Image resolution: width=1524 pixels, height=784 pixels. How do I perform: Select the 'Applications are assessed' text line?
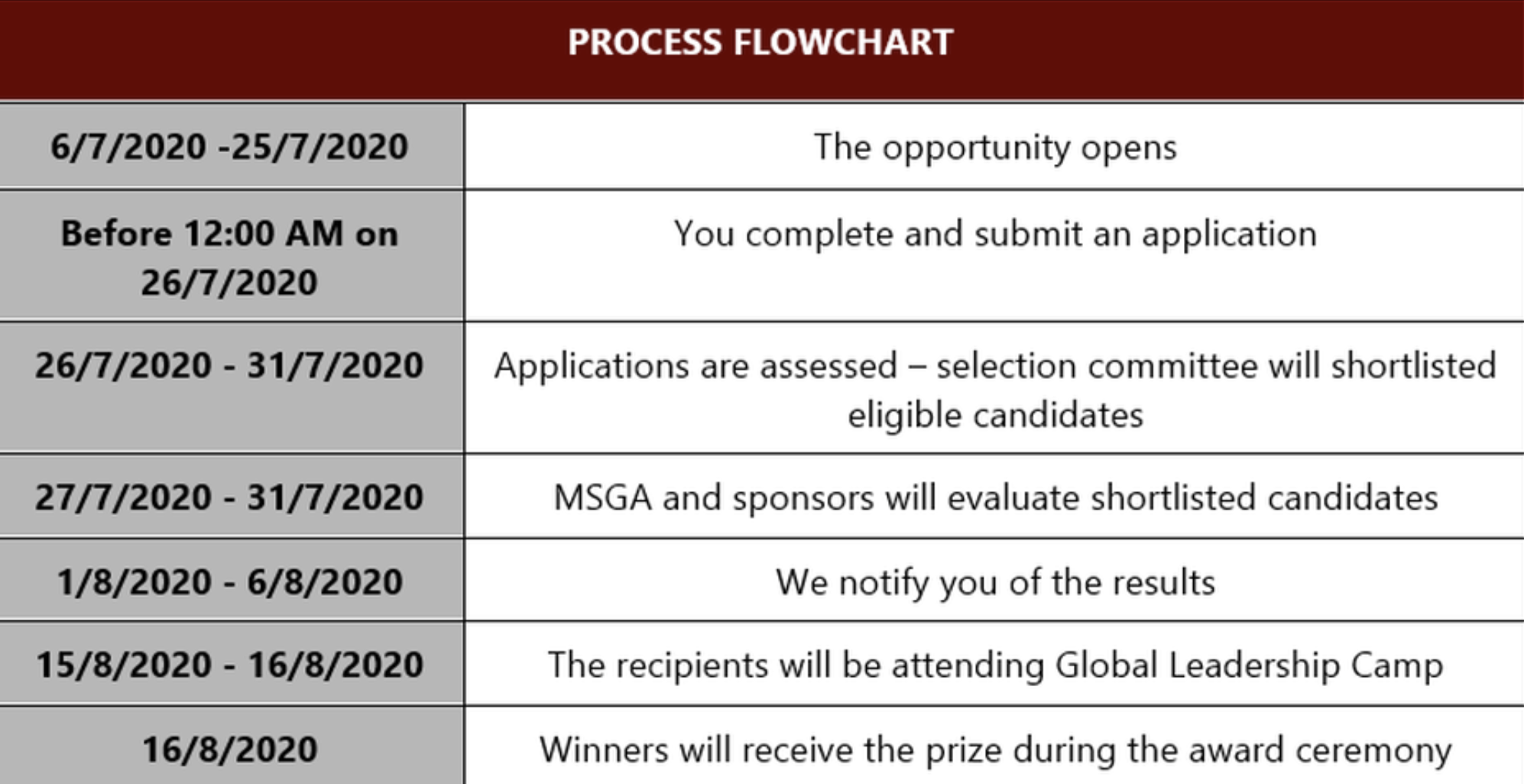(995, 366)
